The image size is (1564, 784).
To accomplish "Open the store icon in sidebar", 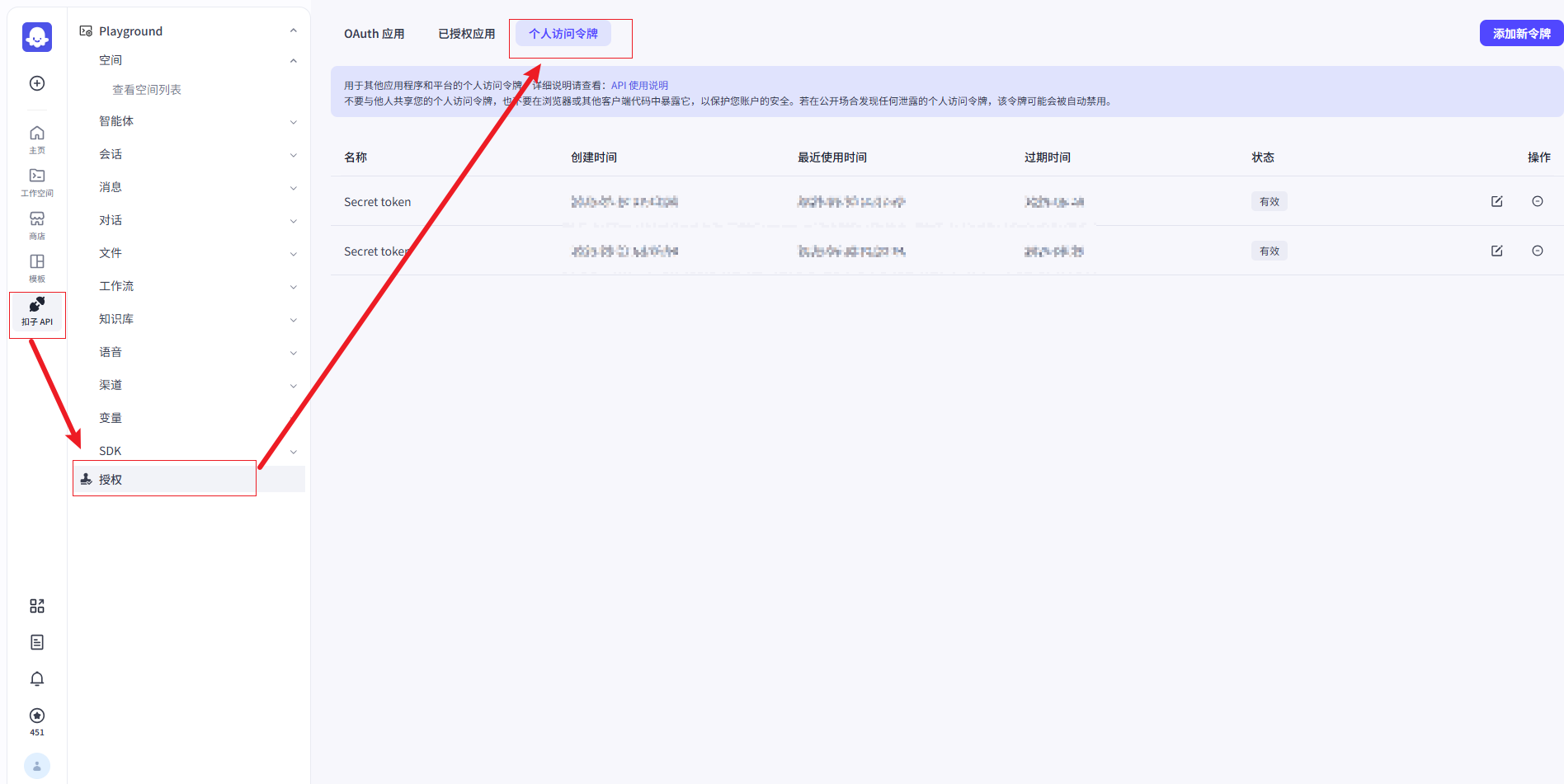I will point(37,224).
